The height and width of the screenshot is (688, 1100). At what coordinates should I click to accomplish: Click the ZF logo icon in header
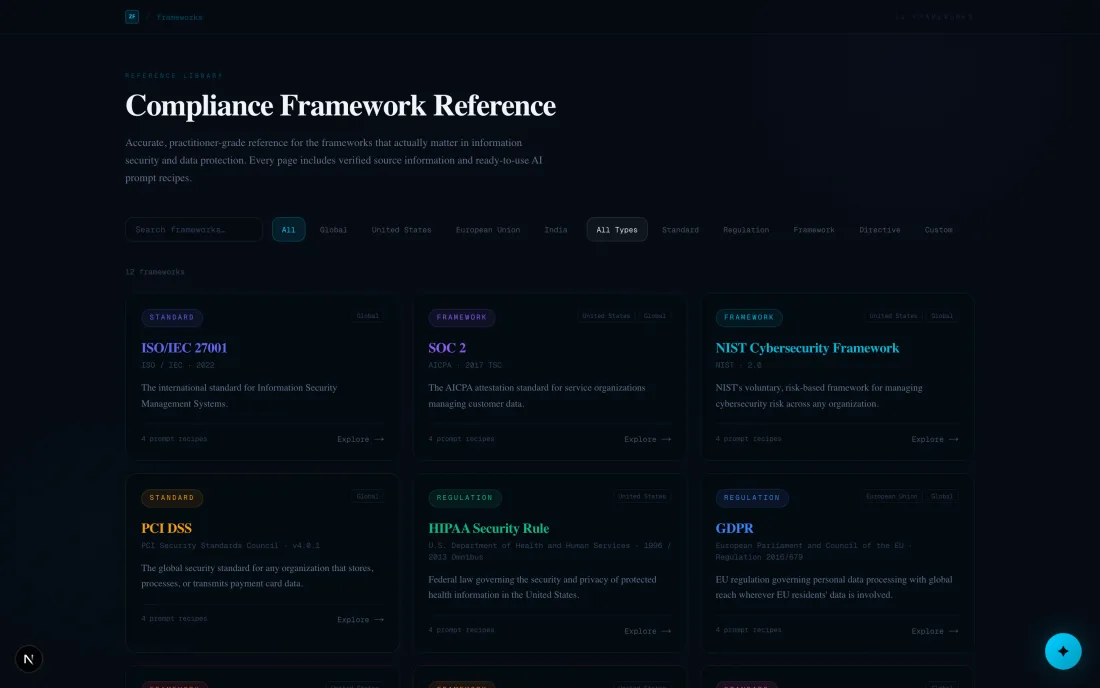pos(132,17)
